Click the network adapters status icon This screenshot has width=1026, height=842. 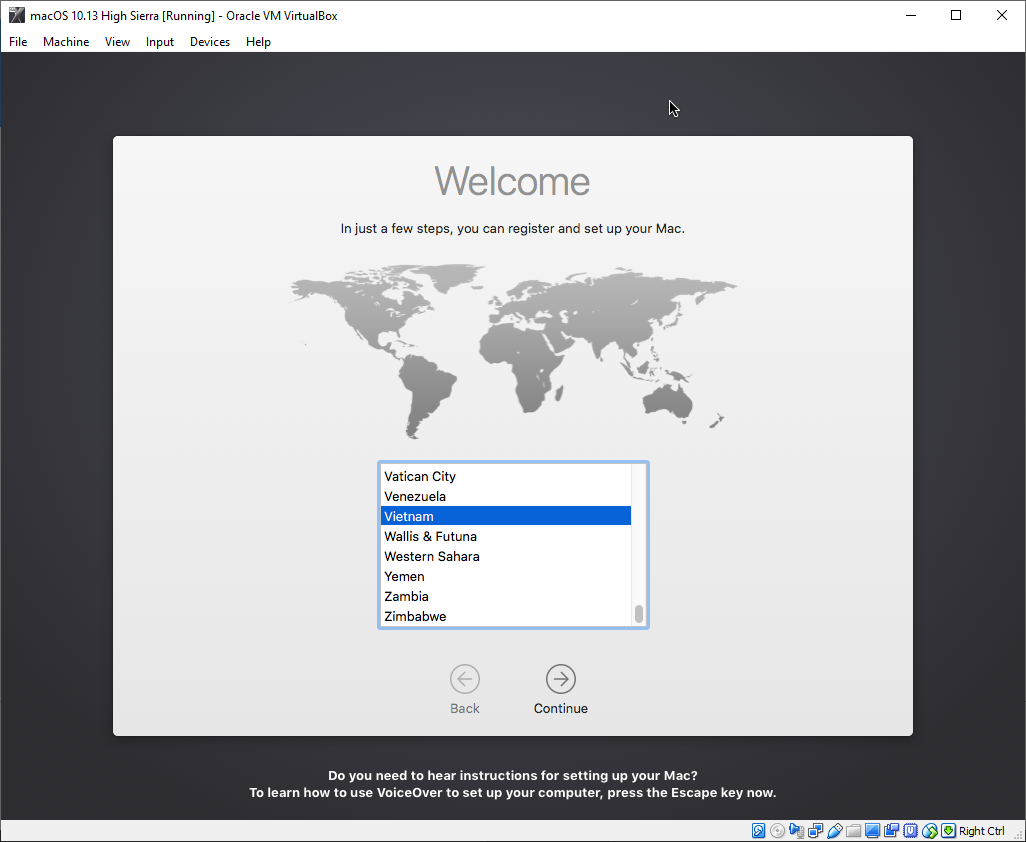pos(816,830)
